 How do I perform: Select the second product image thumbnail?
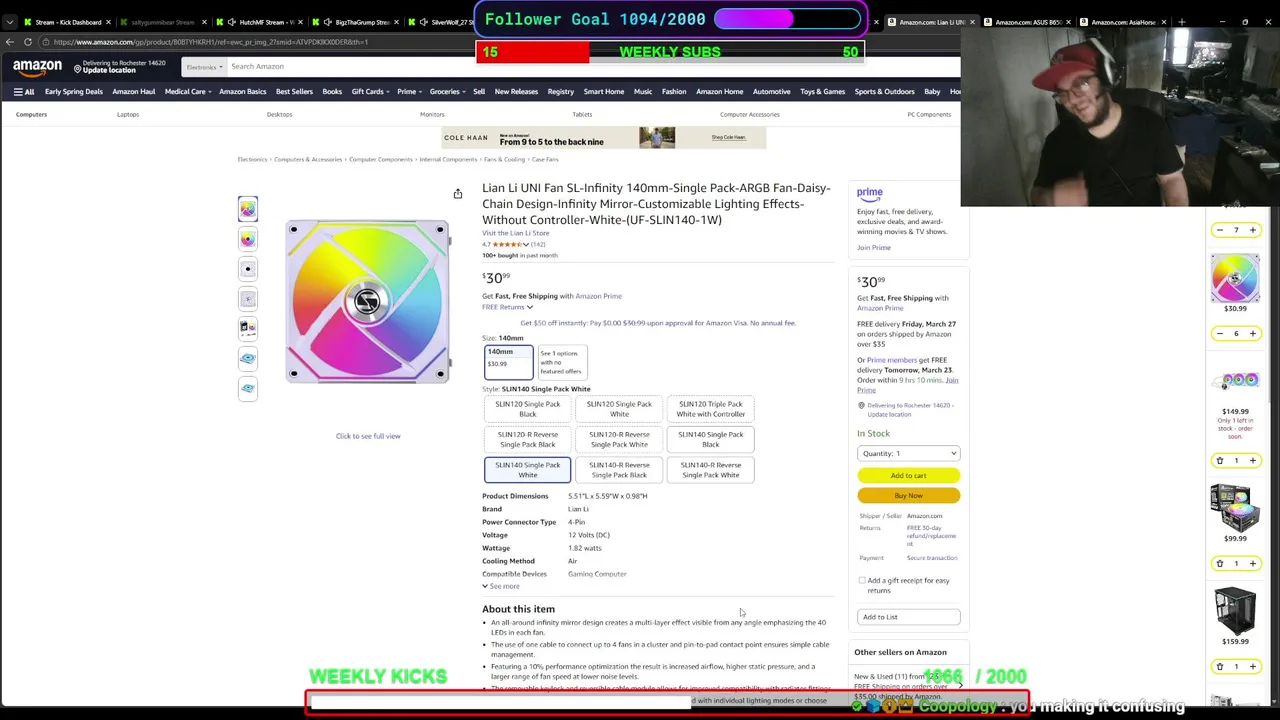248,239
